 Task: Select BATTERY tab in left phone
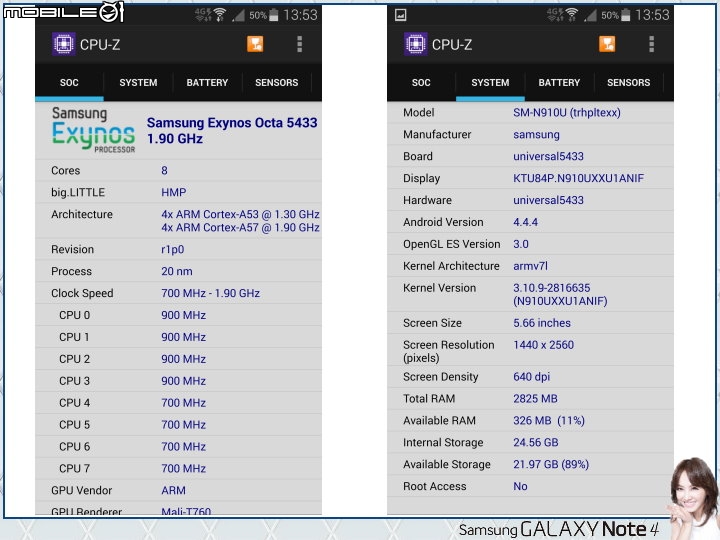(207, 83)
